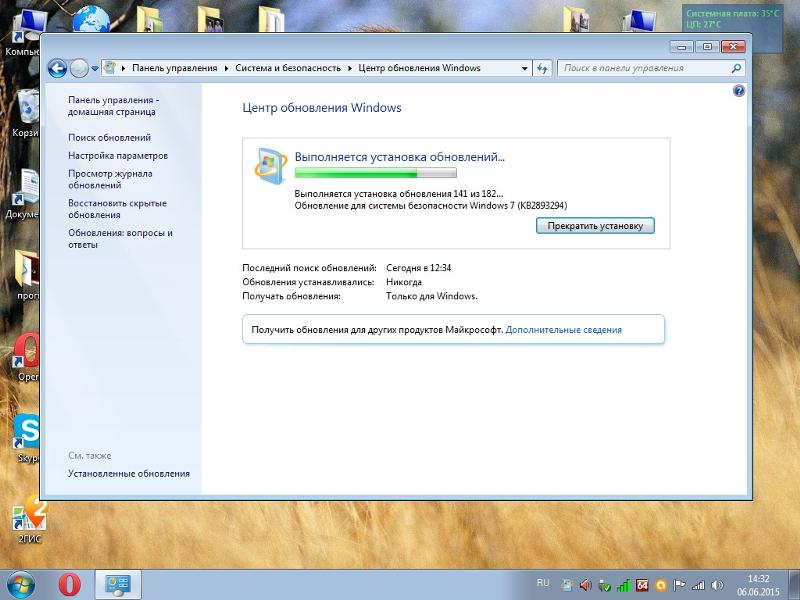
Task: Open Обновления: вопросы и ответы
Action: click(120, 238)
